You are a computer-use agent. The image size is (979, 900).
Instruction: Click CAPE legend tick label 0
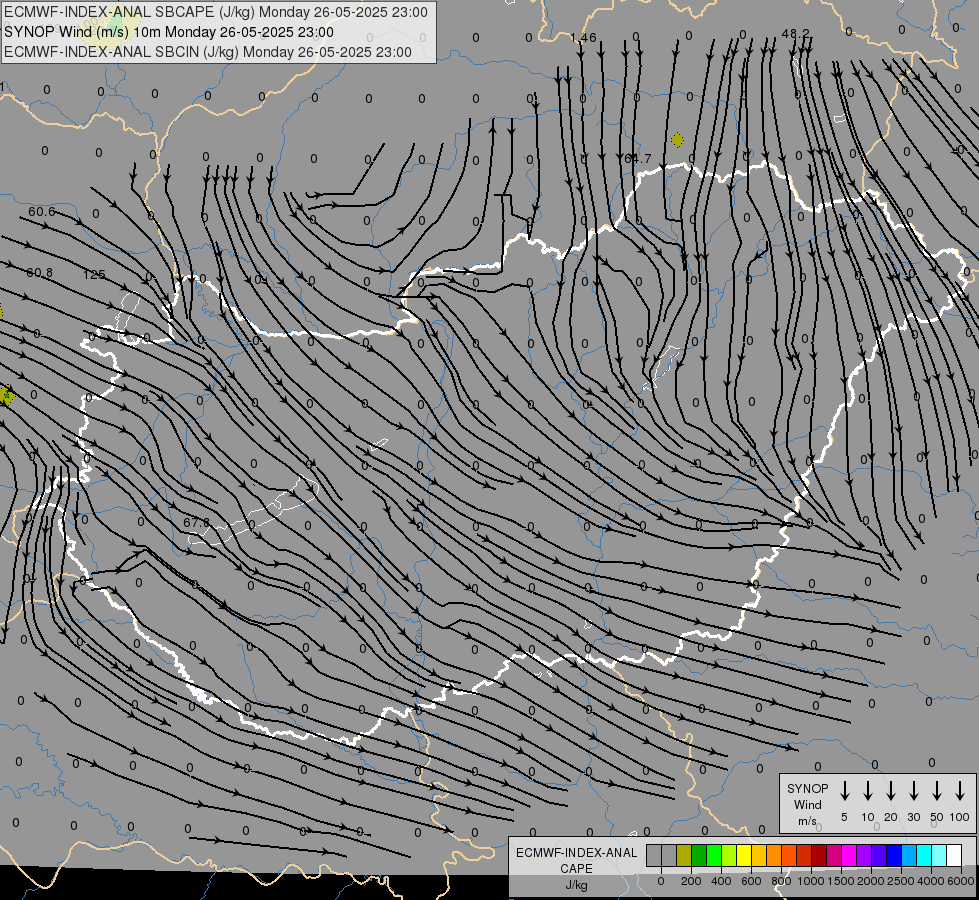pos(661,881)
